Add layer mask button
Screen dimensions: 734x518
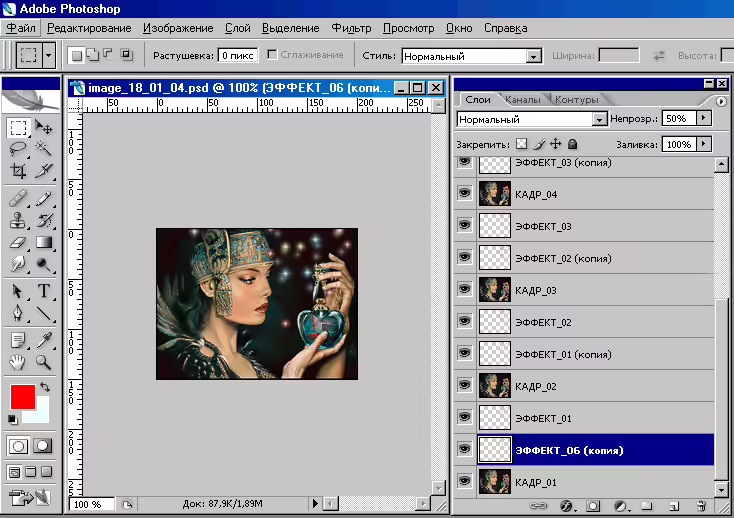[593, 506]
